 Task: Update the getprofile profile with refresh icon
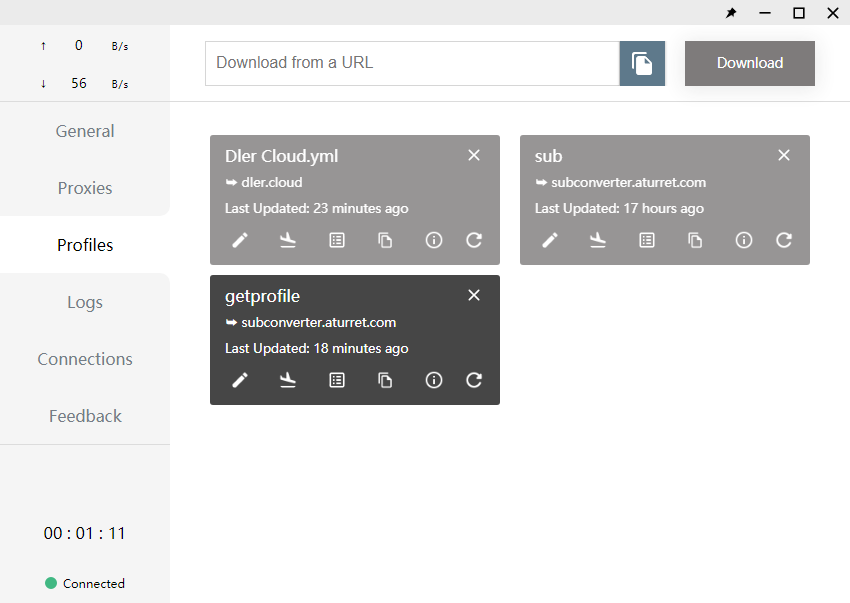coord(474,380)
